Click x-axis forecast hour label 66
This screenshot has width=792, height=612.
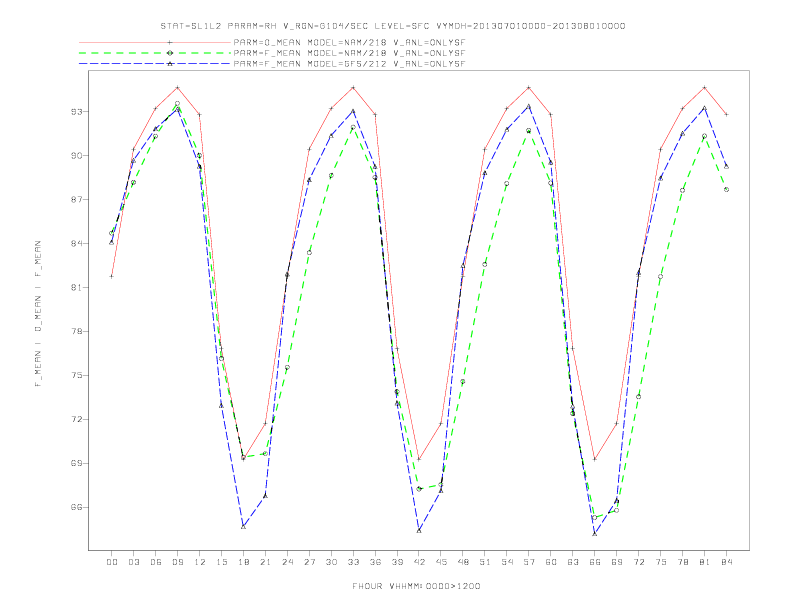coord(595,562)
